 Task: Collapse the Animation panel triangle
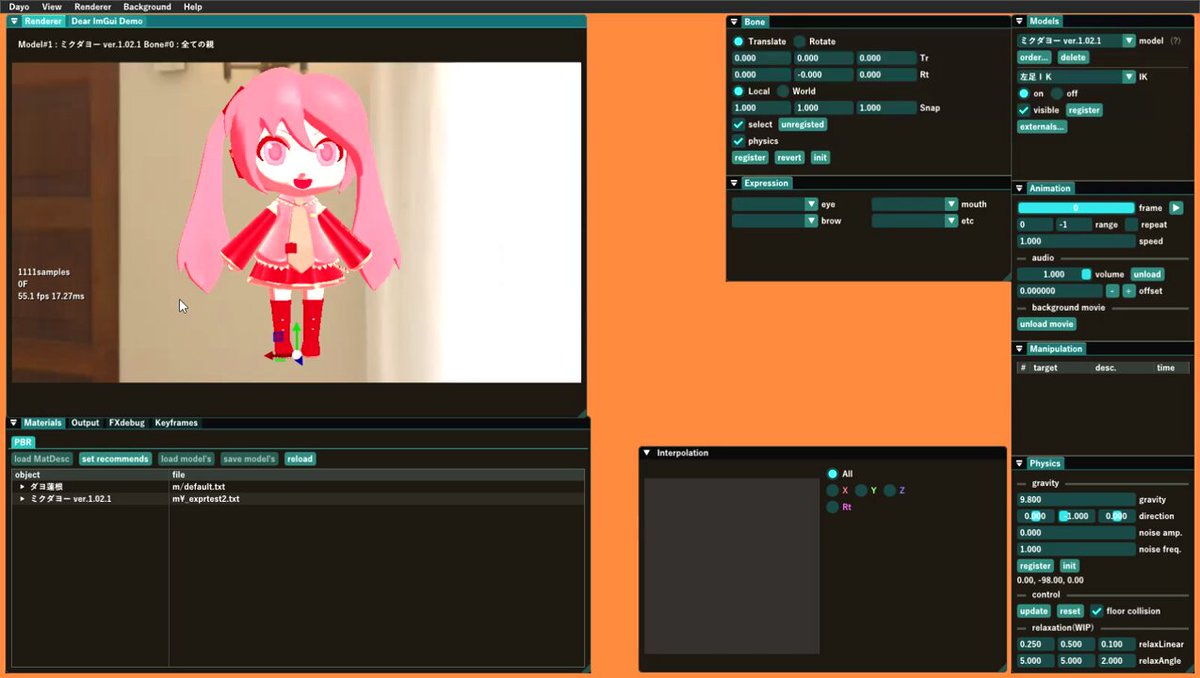(1020, 188)
